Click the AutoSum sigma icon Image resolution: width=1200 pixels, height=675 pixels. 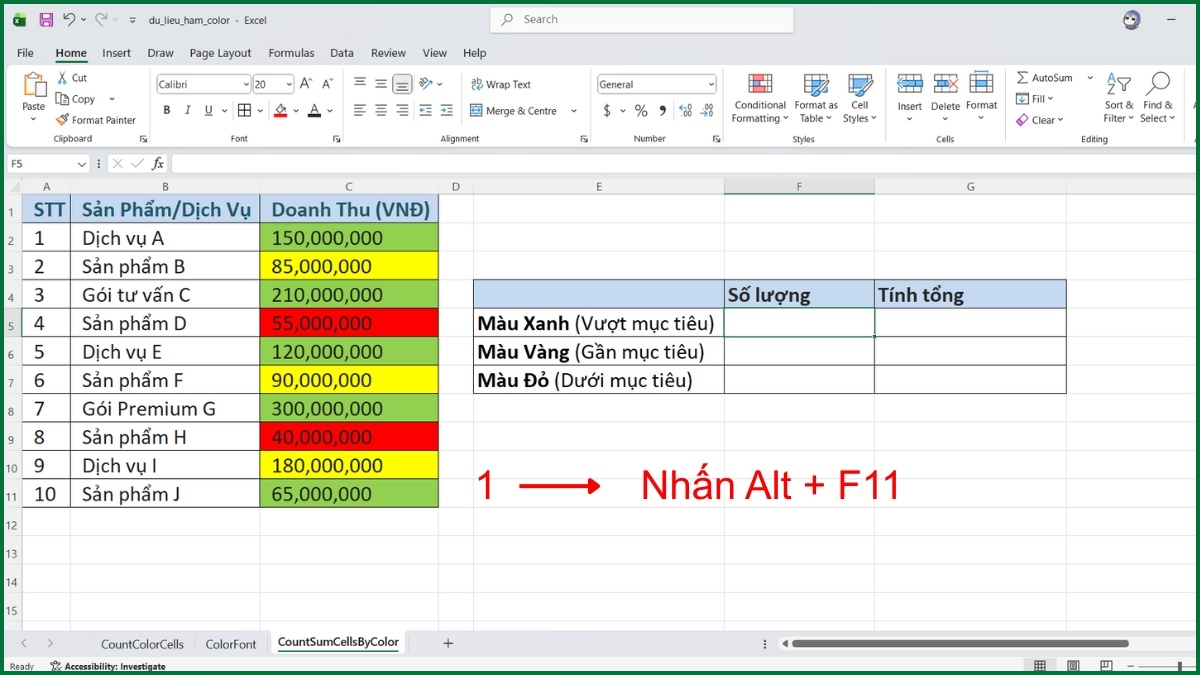(x=1022, y=78)
